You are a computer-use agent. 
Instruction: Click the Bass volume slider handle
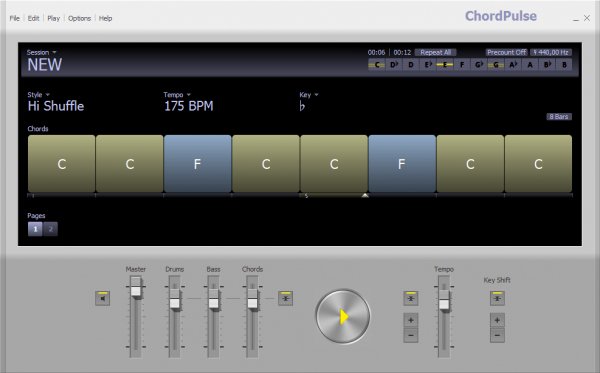[x=214, y=299]
